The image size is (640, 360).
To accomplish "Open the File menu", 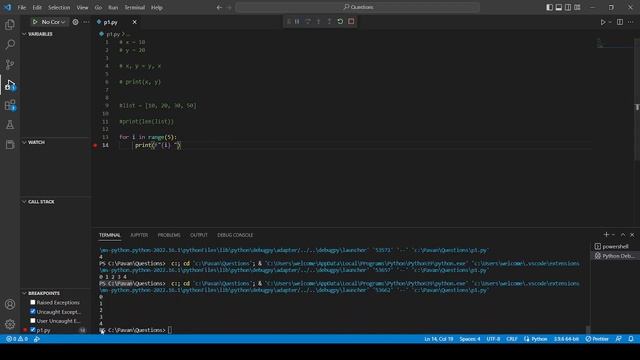I will [x=22, y=7].
